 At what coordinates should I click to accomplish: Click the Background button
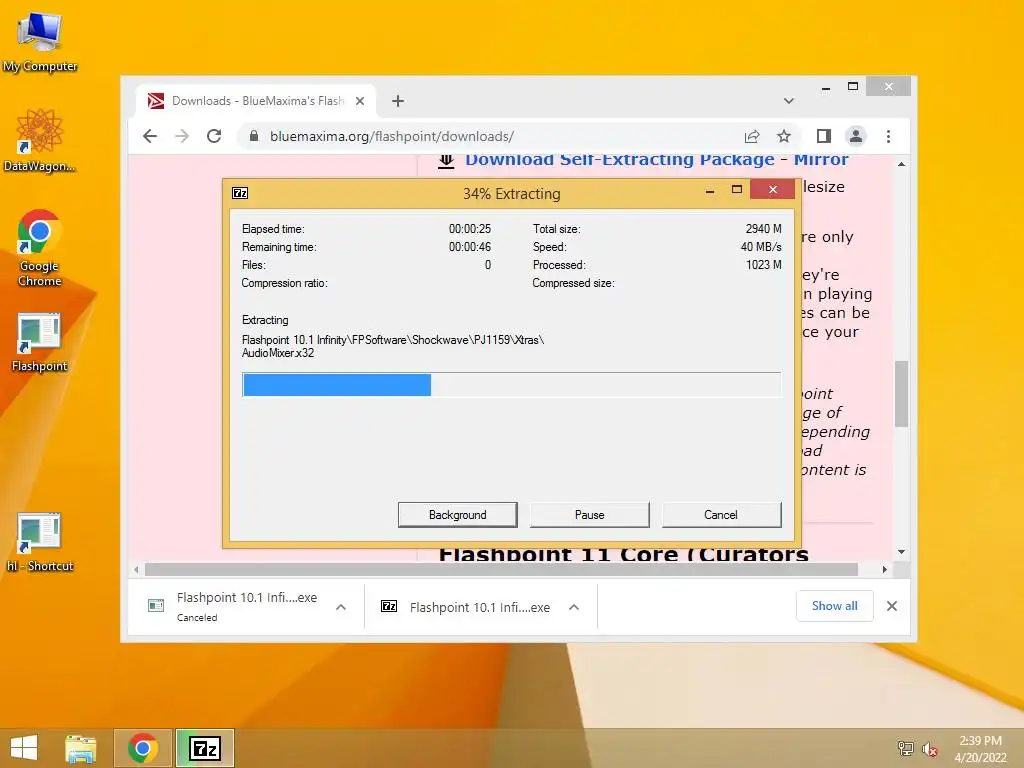[x=458, y=515]
